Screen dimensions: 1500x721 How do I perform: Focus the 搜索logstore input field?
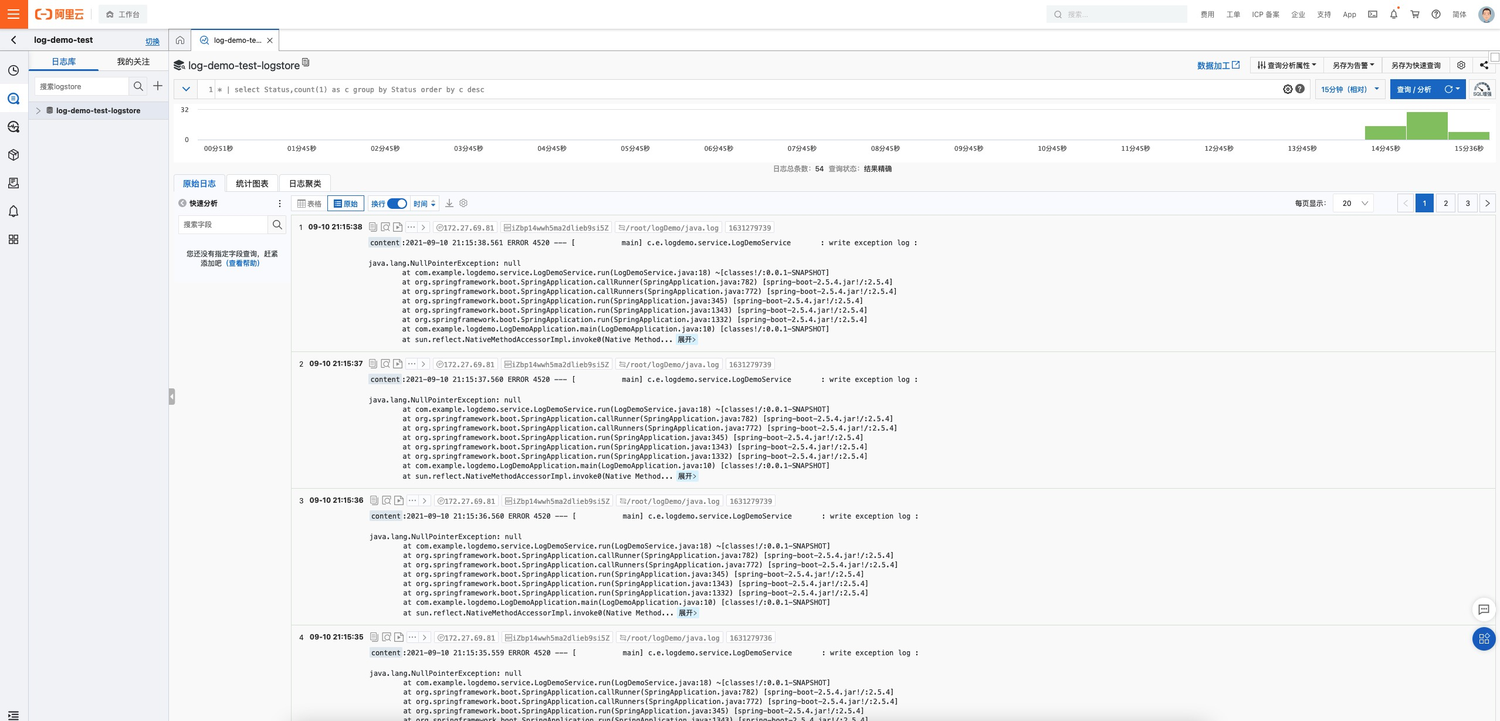point(81,86)
